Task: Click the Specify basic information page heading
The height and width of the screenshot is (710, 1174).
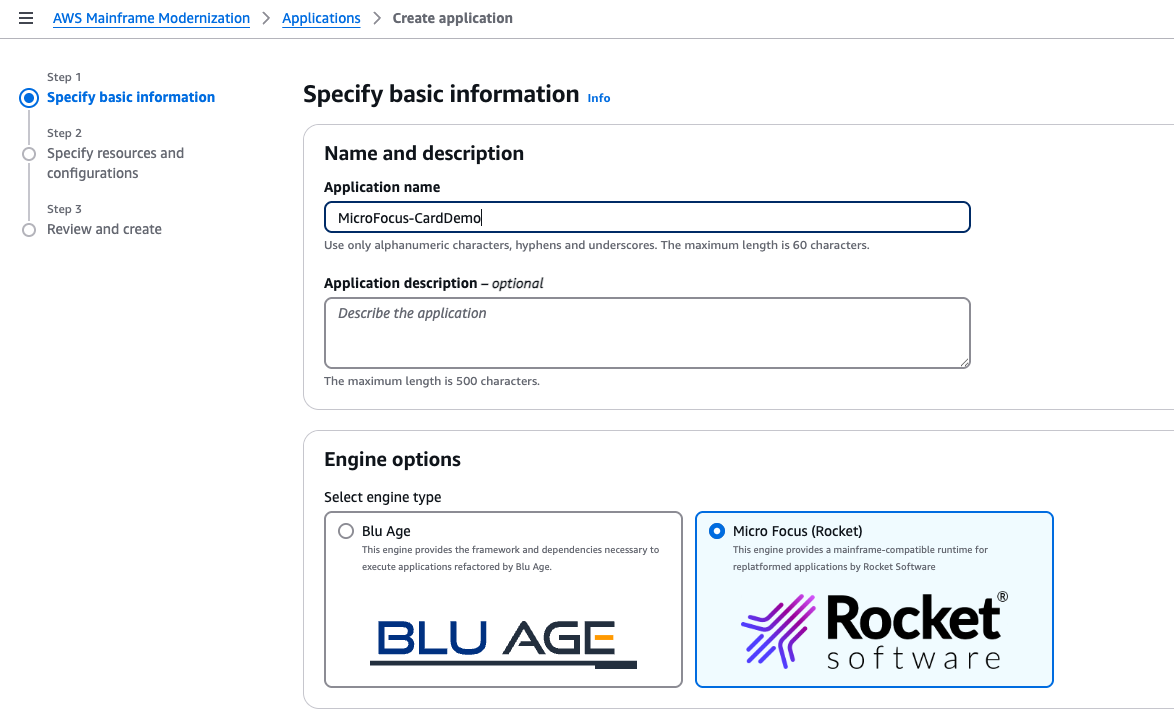Action: tap(440, 93)
